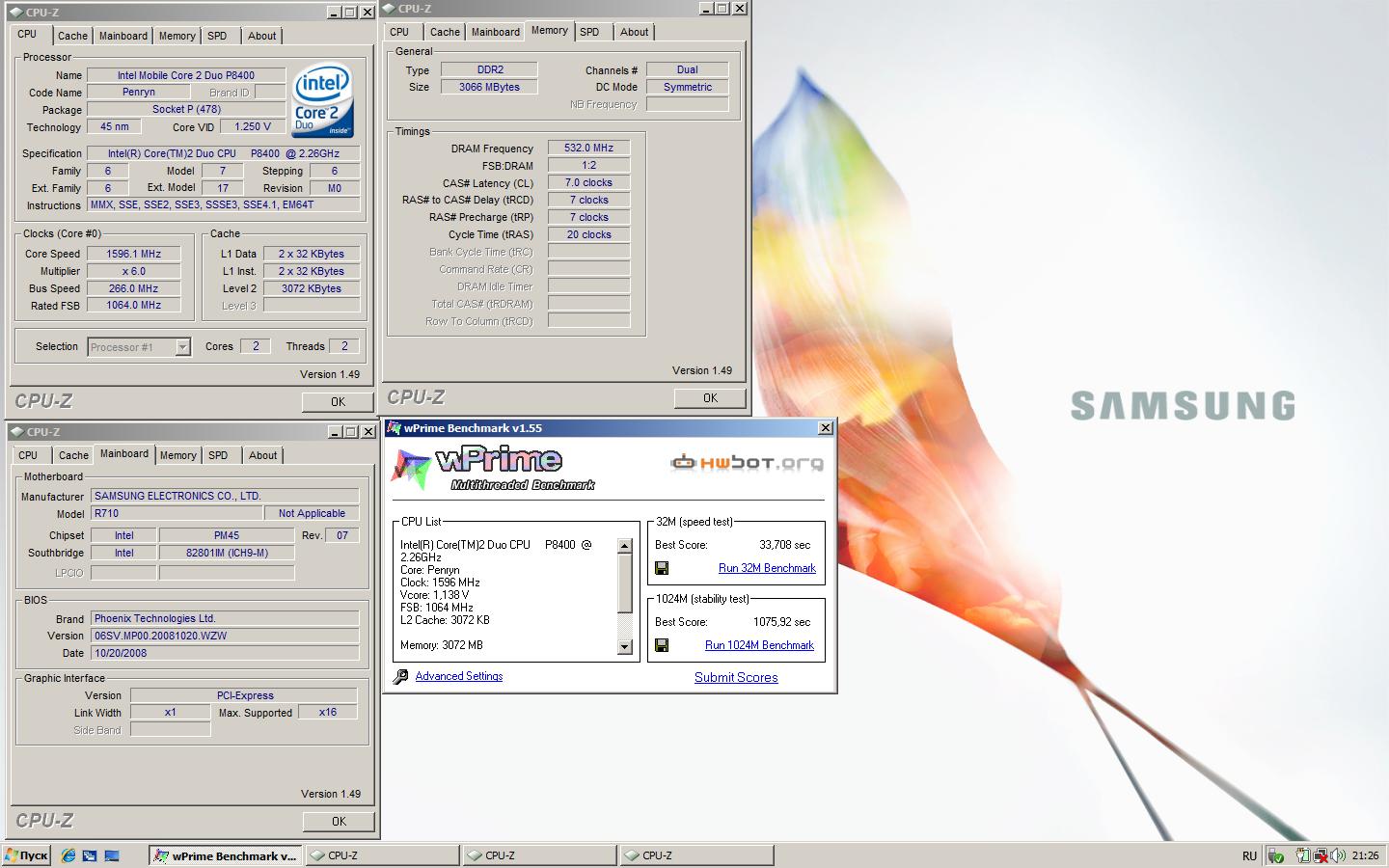Image resolution: width=1389 pixels, height=868 pixels.
Task: Click the clock showing 21:26
Action: (1365, 855)
